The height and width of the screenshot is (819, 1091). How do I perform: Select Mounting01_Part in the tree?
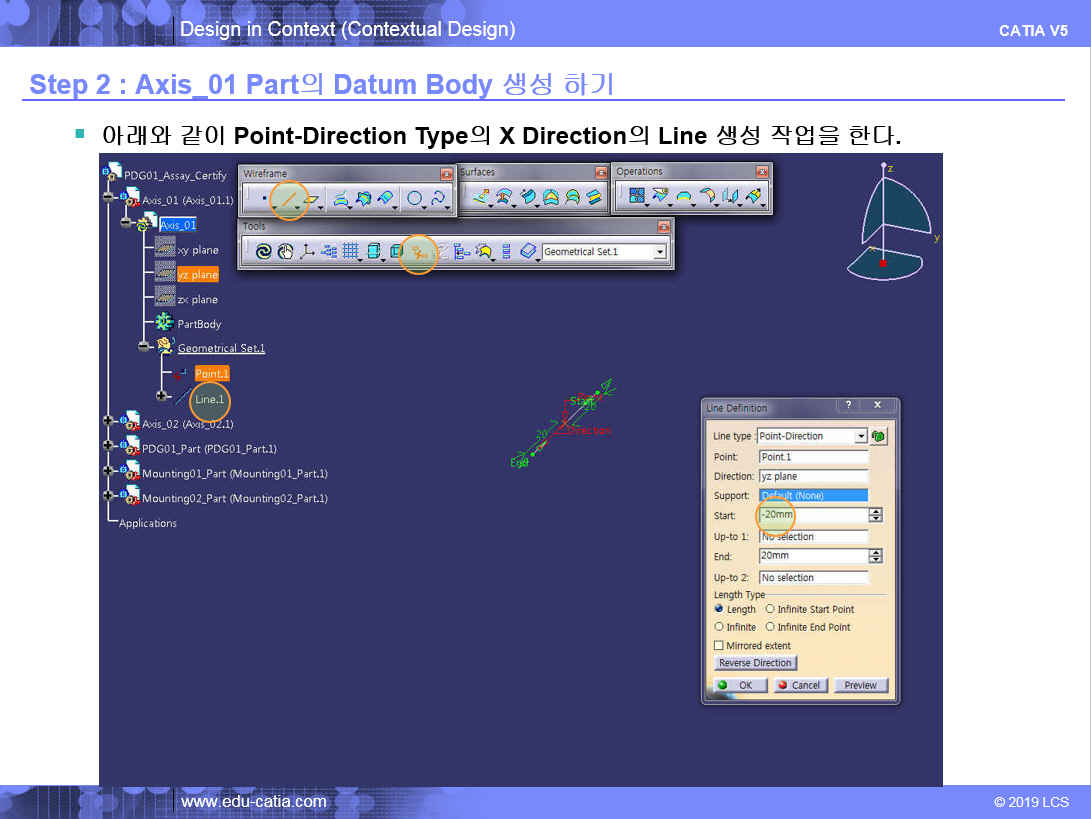coord(234,473)
